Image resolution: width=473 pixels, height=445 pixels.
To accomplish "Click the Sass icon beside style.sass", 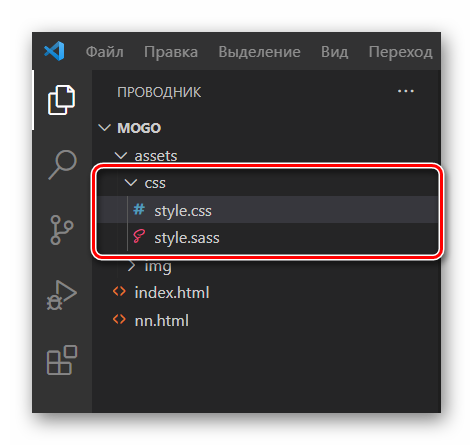I will tap(139, 237).
